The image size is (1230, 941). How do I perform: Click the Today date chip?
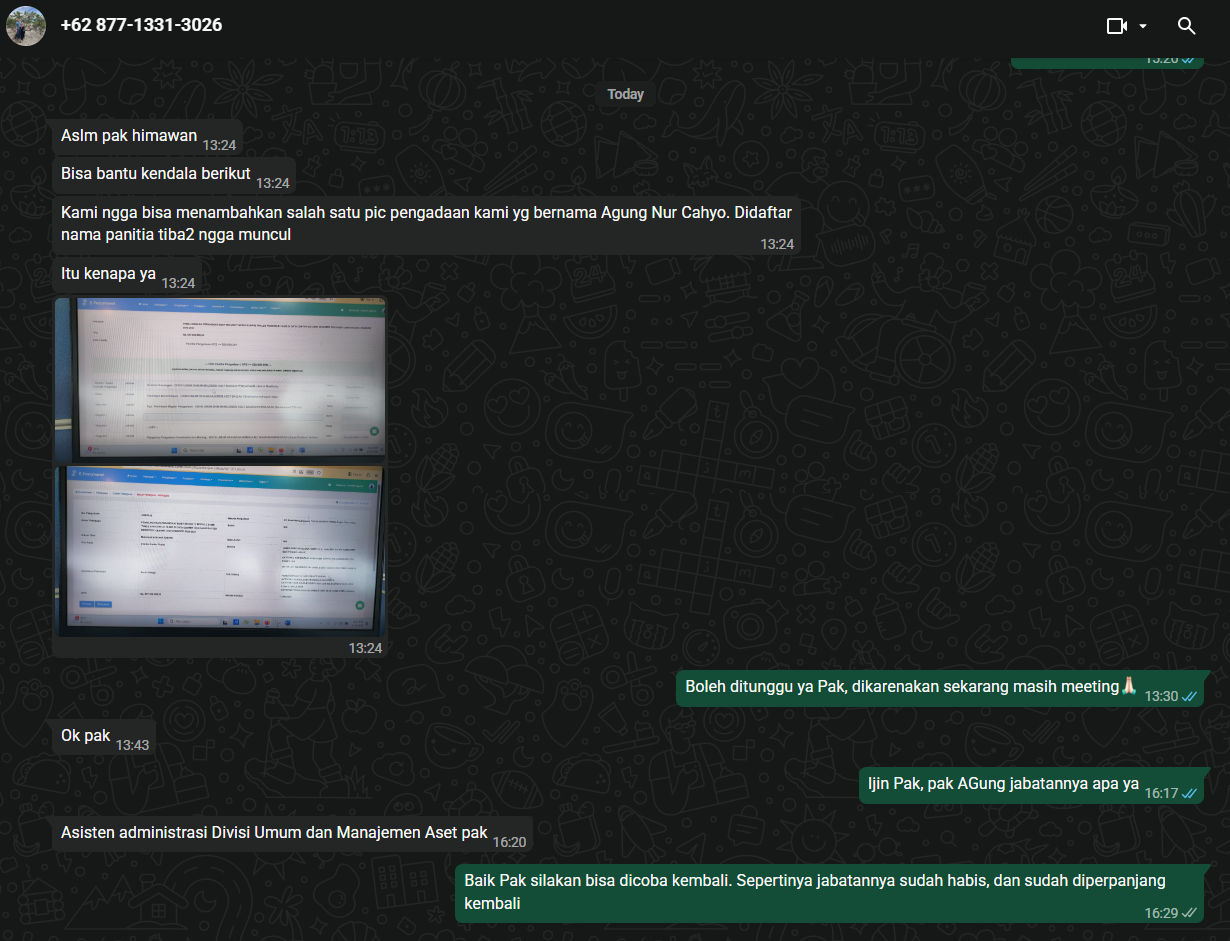[625, 94]
